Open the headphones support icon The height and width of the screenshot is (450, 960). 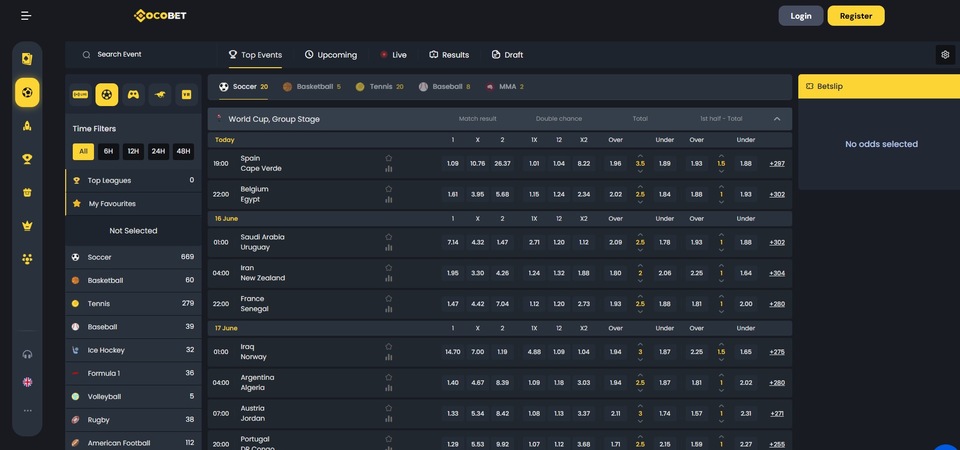coord(27,354)
